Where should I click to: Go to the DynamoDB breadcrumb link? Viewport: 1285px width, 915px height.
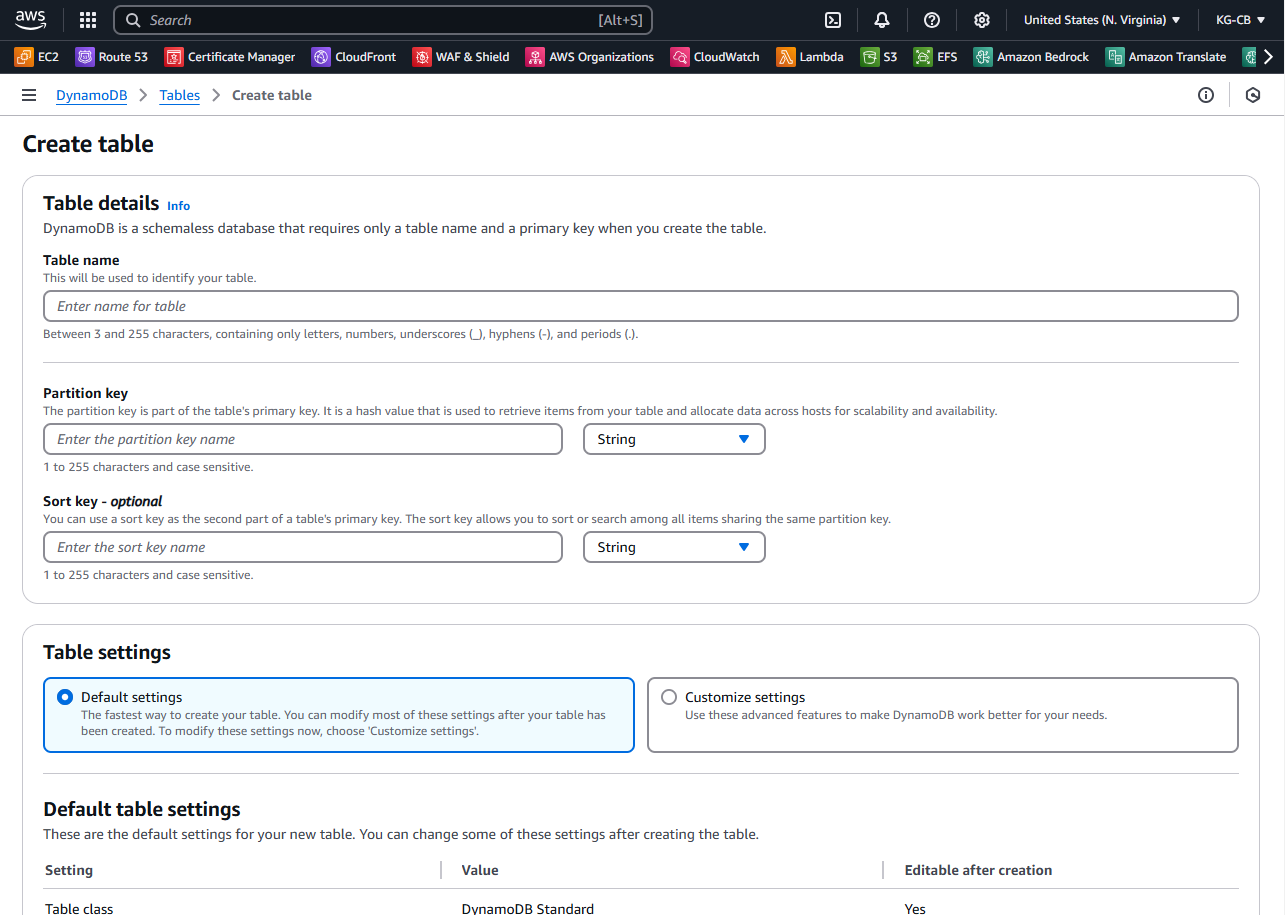(91, 95)
